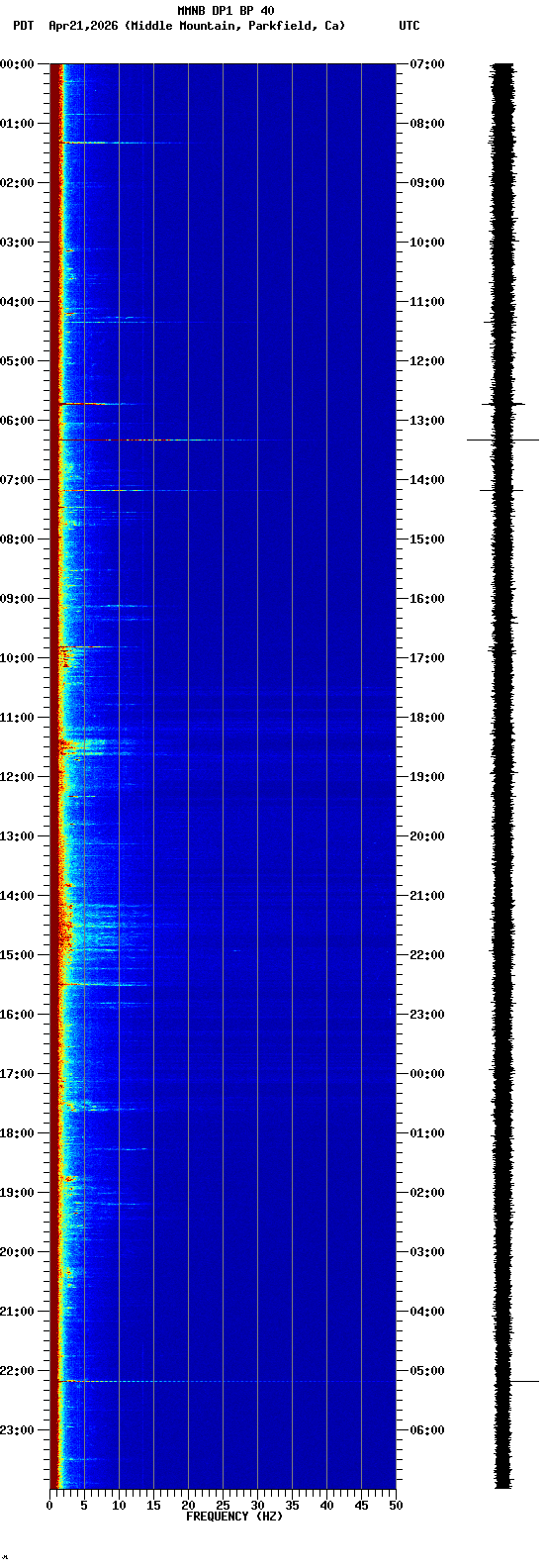546x1568 pixels.
Task: Click the date label "Apr21,2026"
Action: click(x=85, y=26)
